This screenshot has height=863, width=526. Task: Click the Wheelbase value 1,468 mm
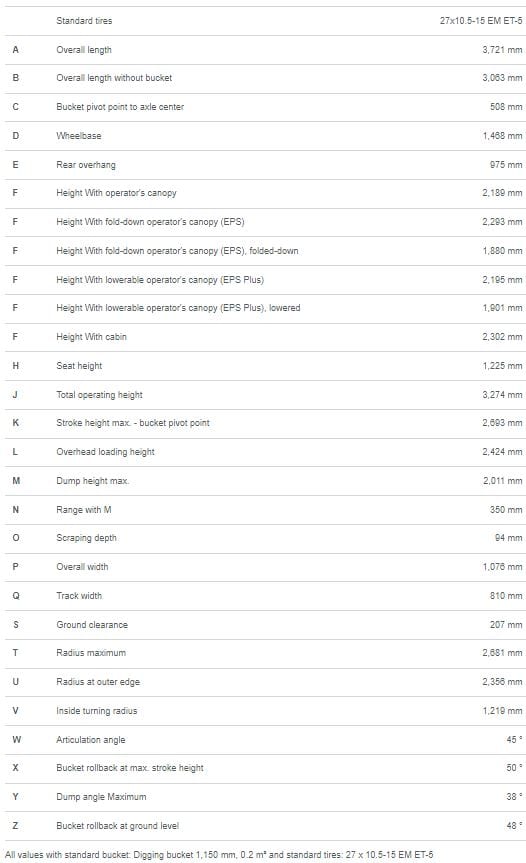[x=502, y=135]
